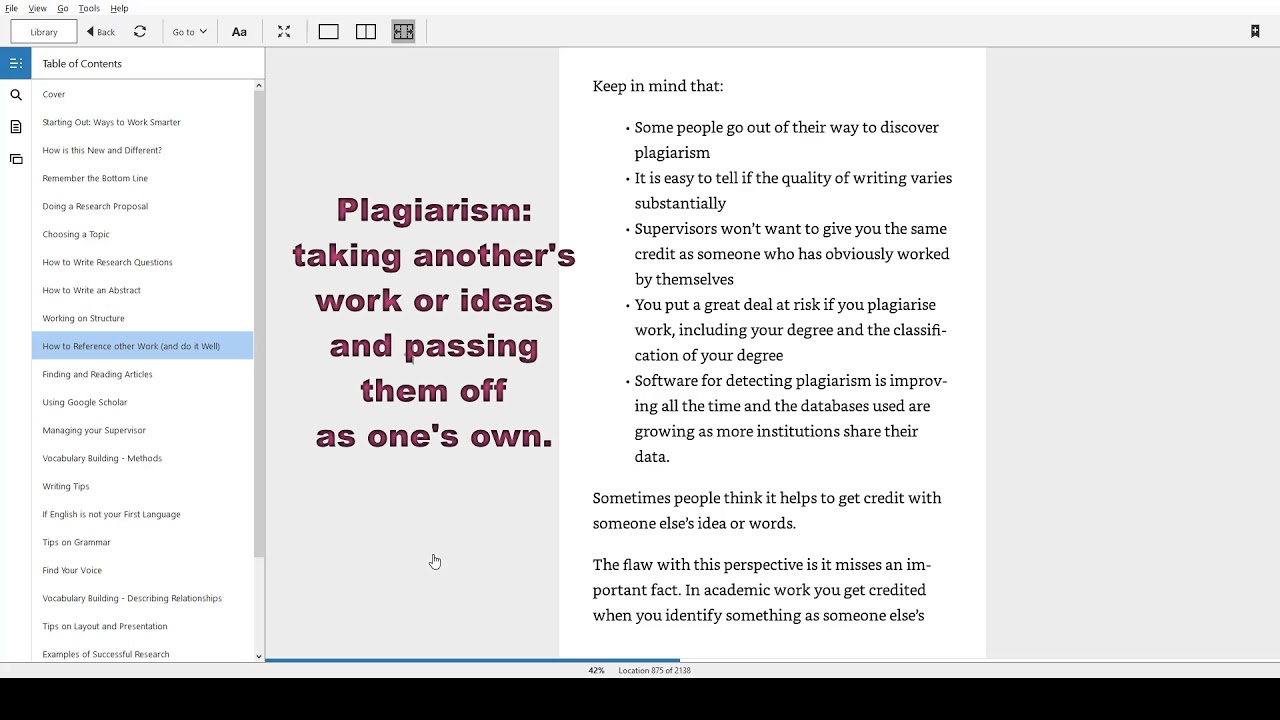The width and height of the screenshot is (1280, 720).
Task: Select highlighted How to Reference other Work entry
Action: pyautogui.click(x=143, y=346)
